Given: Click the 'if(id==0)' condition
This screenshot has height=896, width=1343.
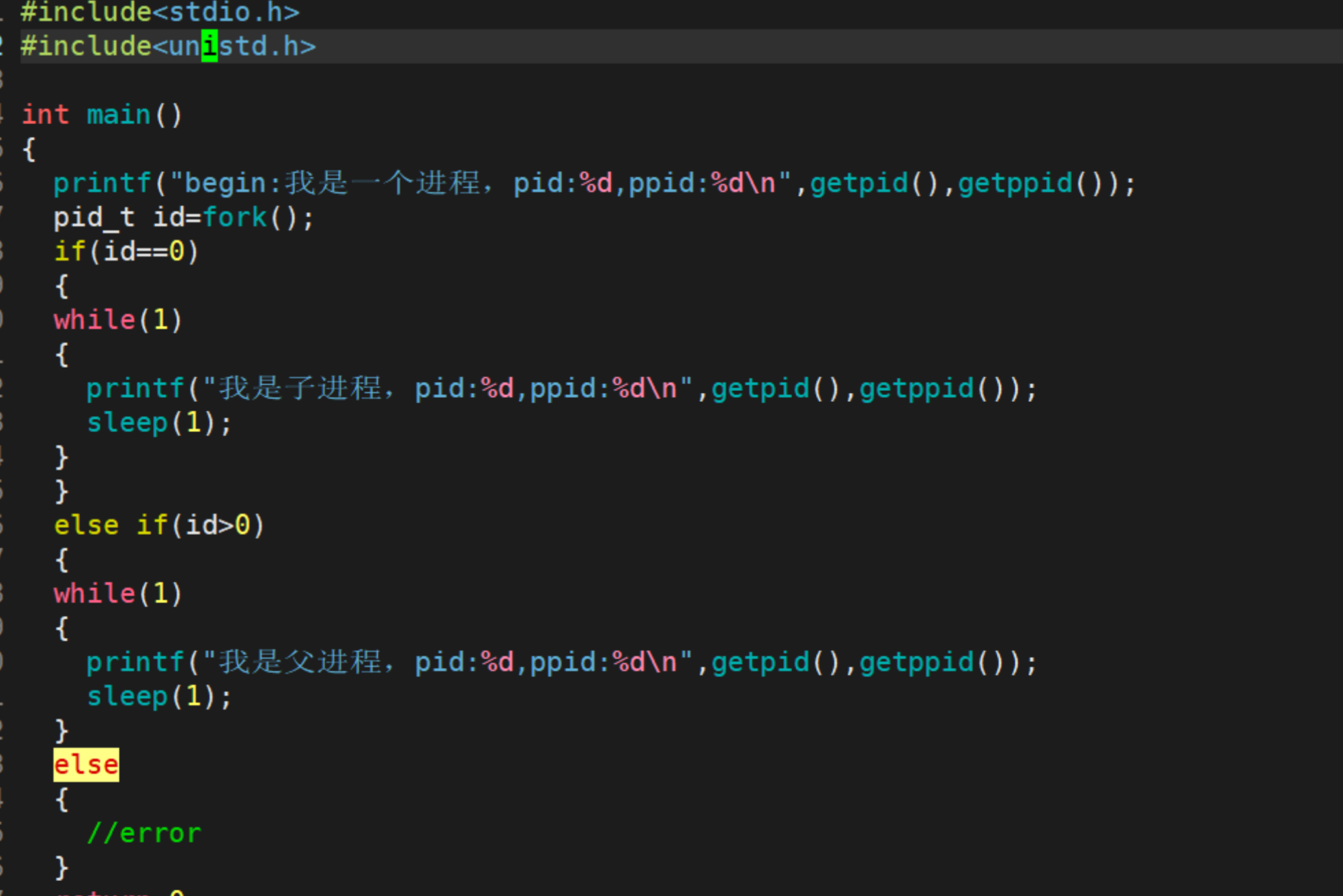Looking at the screenshot, I should pyautogui.click(x=126, y=252).
